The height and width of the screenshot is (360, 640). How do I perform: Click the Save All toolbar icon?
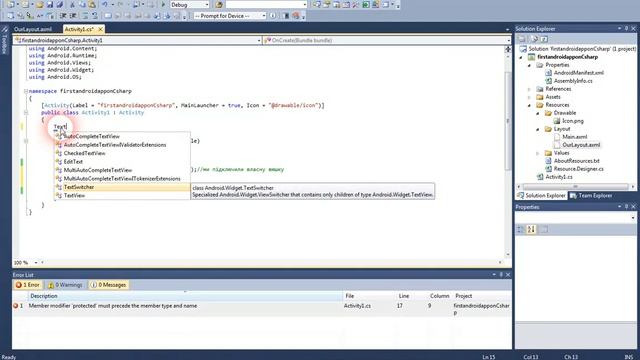60,5
